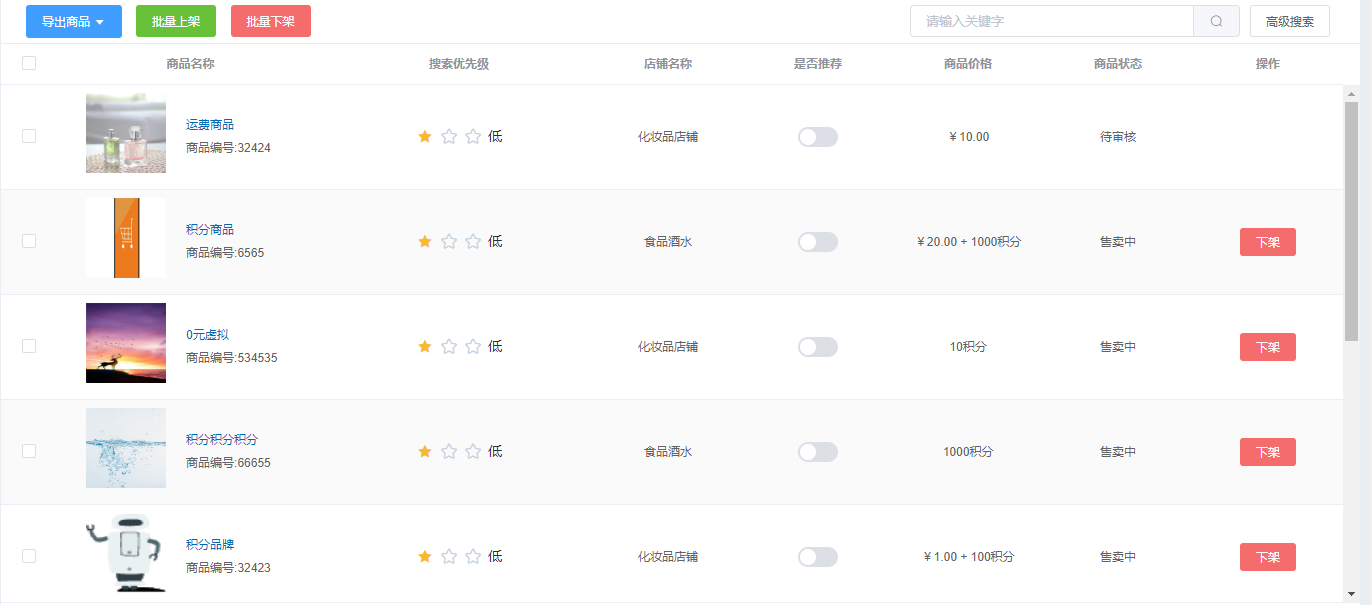Click 下架 button for 积分商品
This screenshot has width=1372, height=605.
1268,242
